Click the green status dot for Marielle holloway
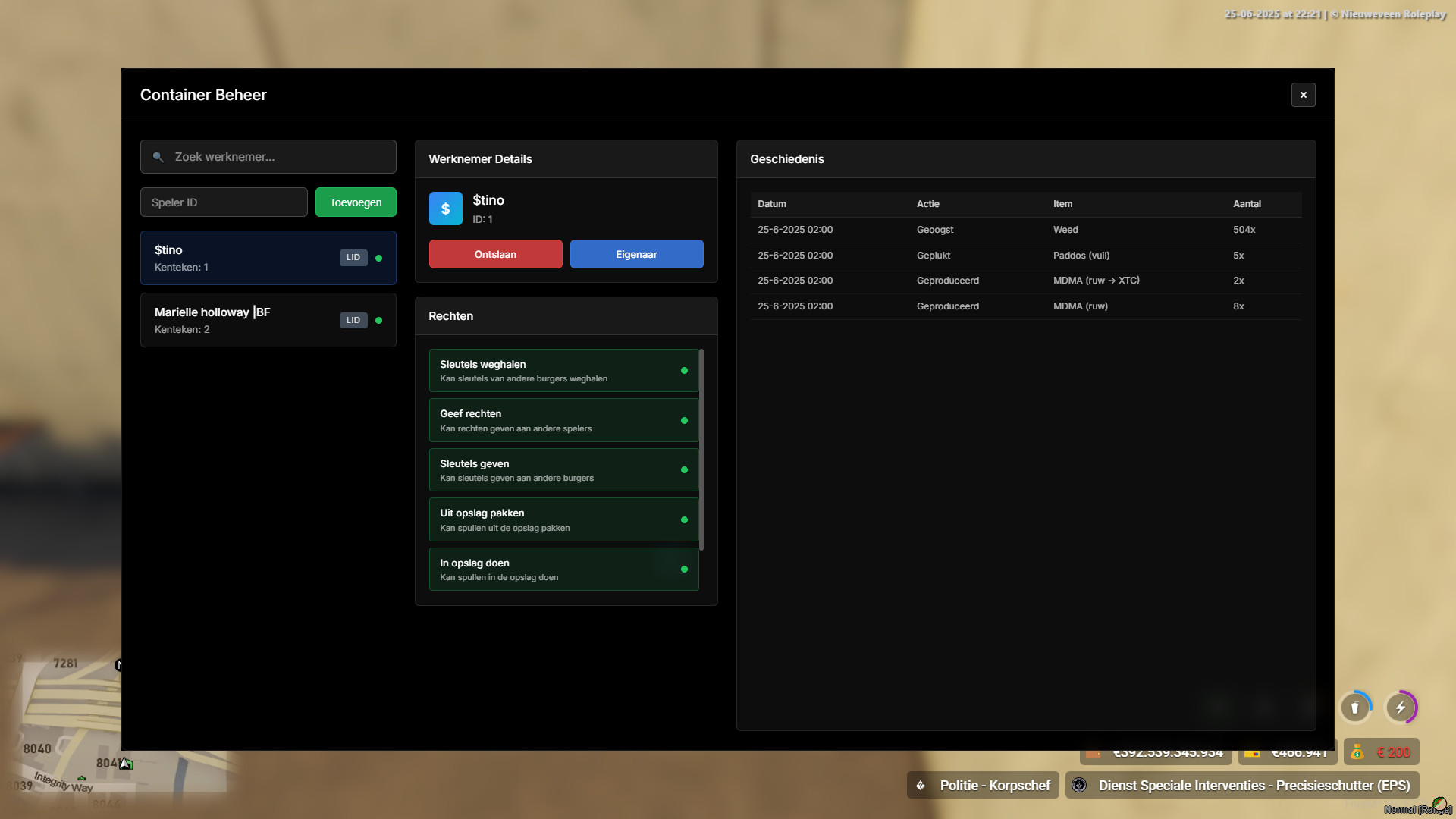Viewport: 1456px width, 819px height. (379, 320)
